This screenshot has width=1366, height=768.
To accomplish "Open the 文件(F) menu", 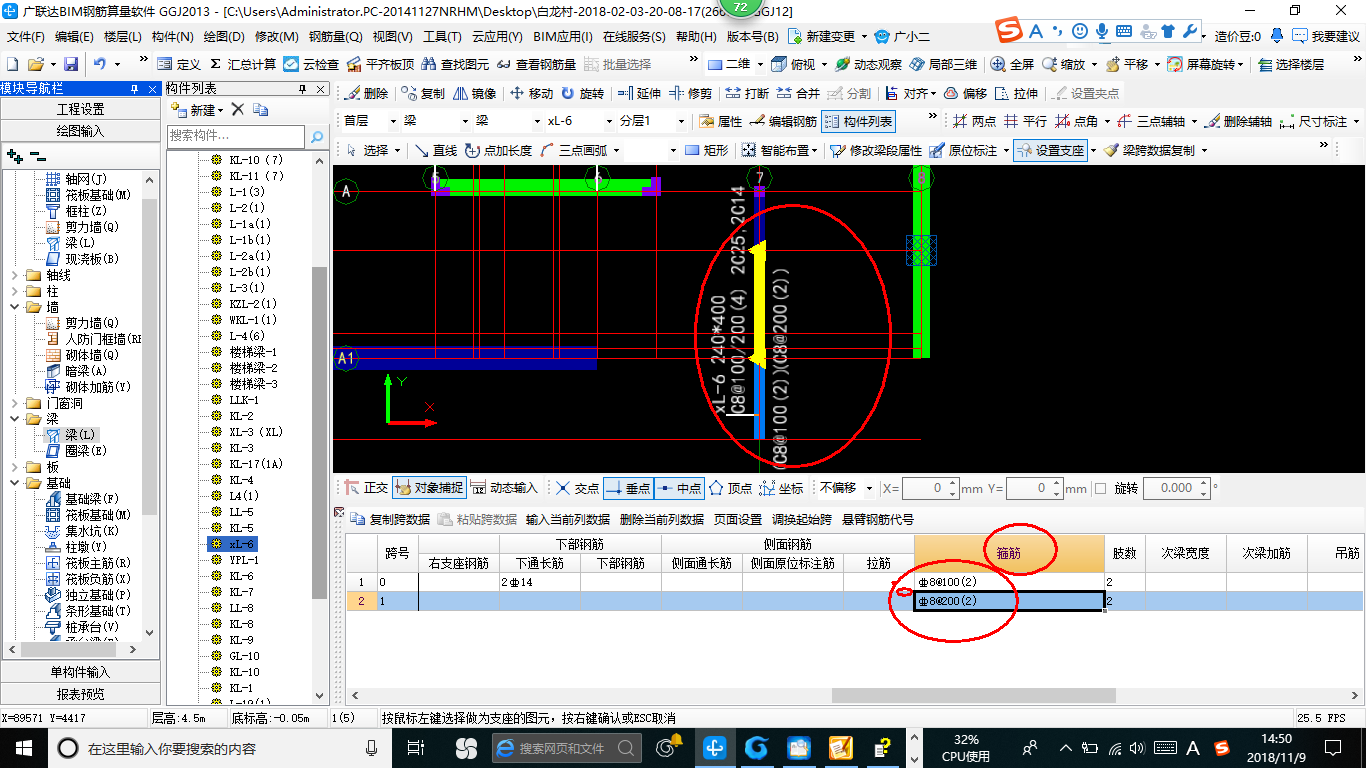I will click(x=26, y=37).
